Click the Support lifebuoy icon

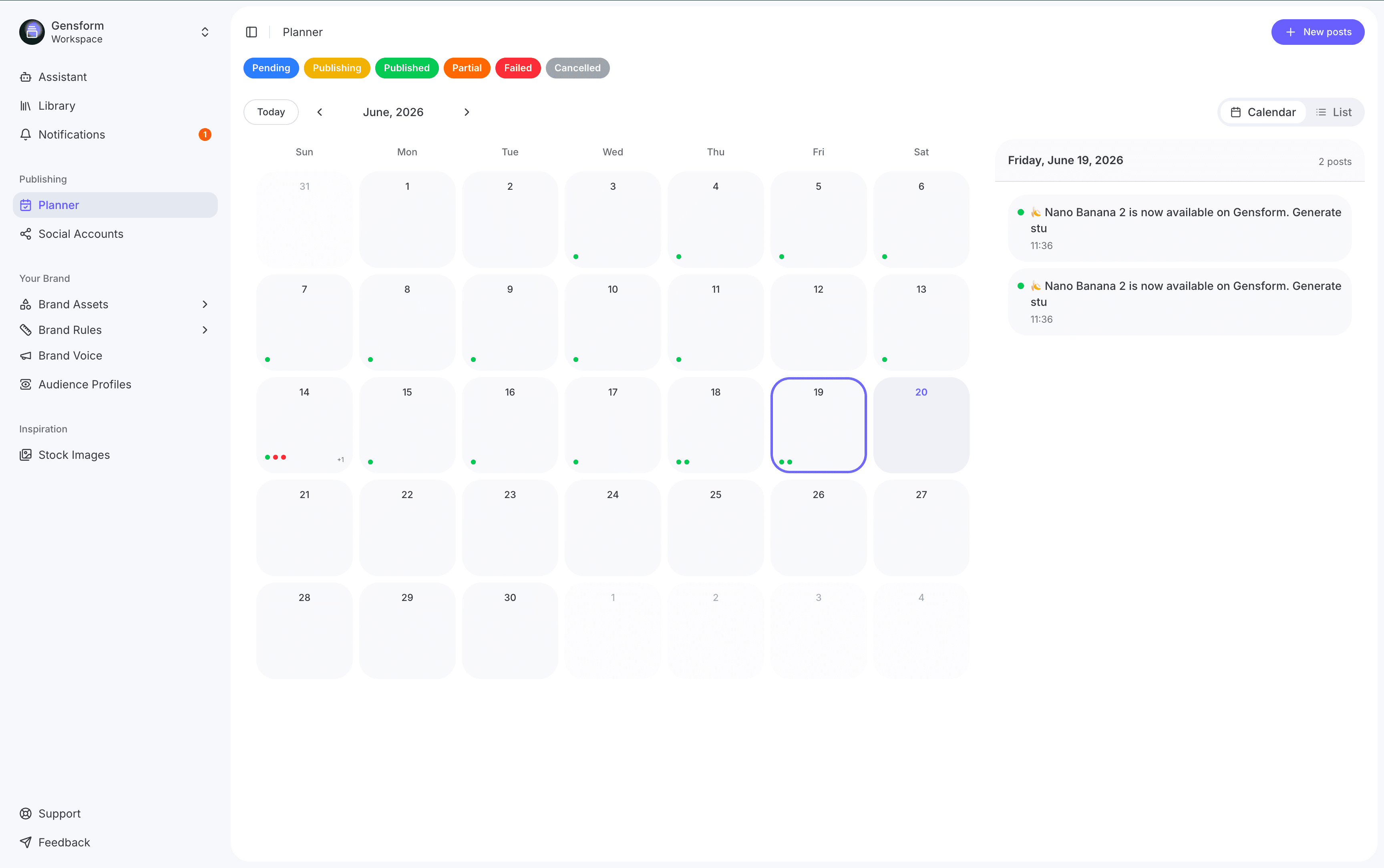pyautogui.click(x=25, y=814)
